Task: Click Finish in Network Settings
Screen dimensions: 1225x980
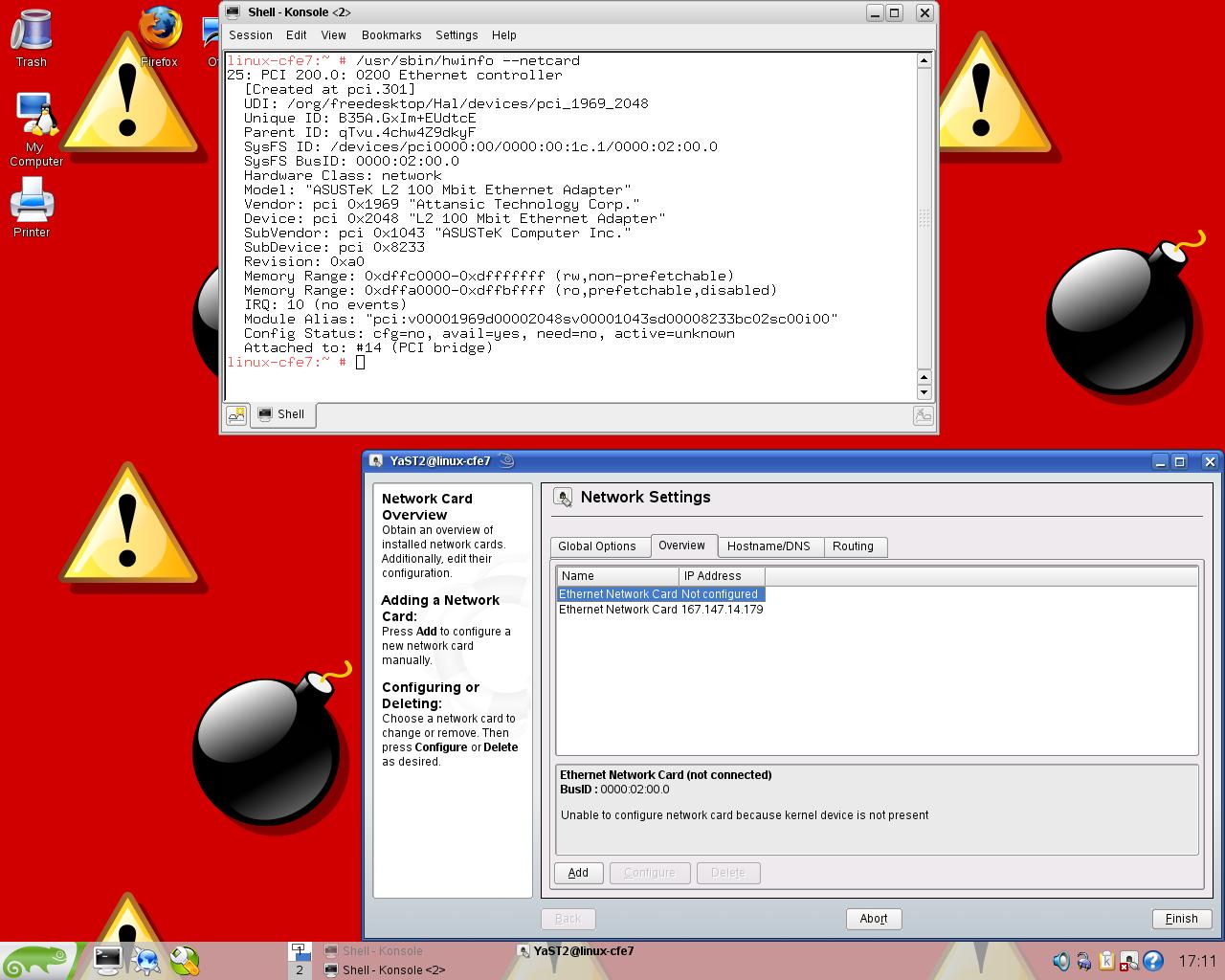Action: (x=1181, y=919)
